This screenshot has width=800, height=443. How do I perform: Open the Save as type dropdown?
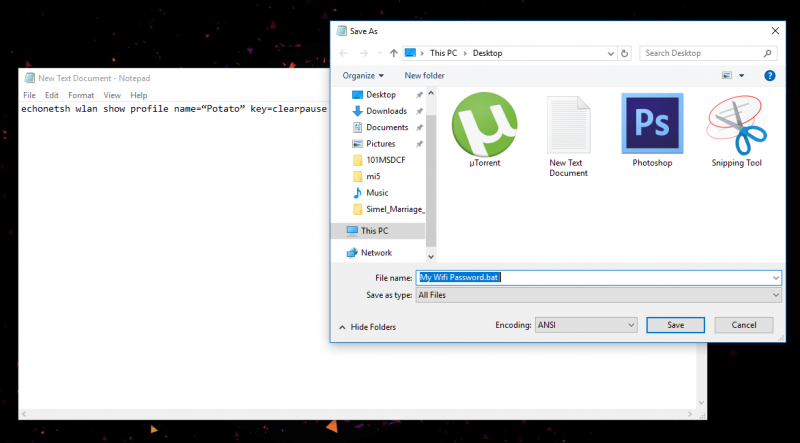598,295
